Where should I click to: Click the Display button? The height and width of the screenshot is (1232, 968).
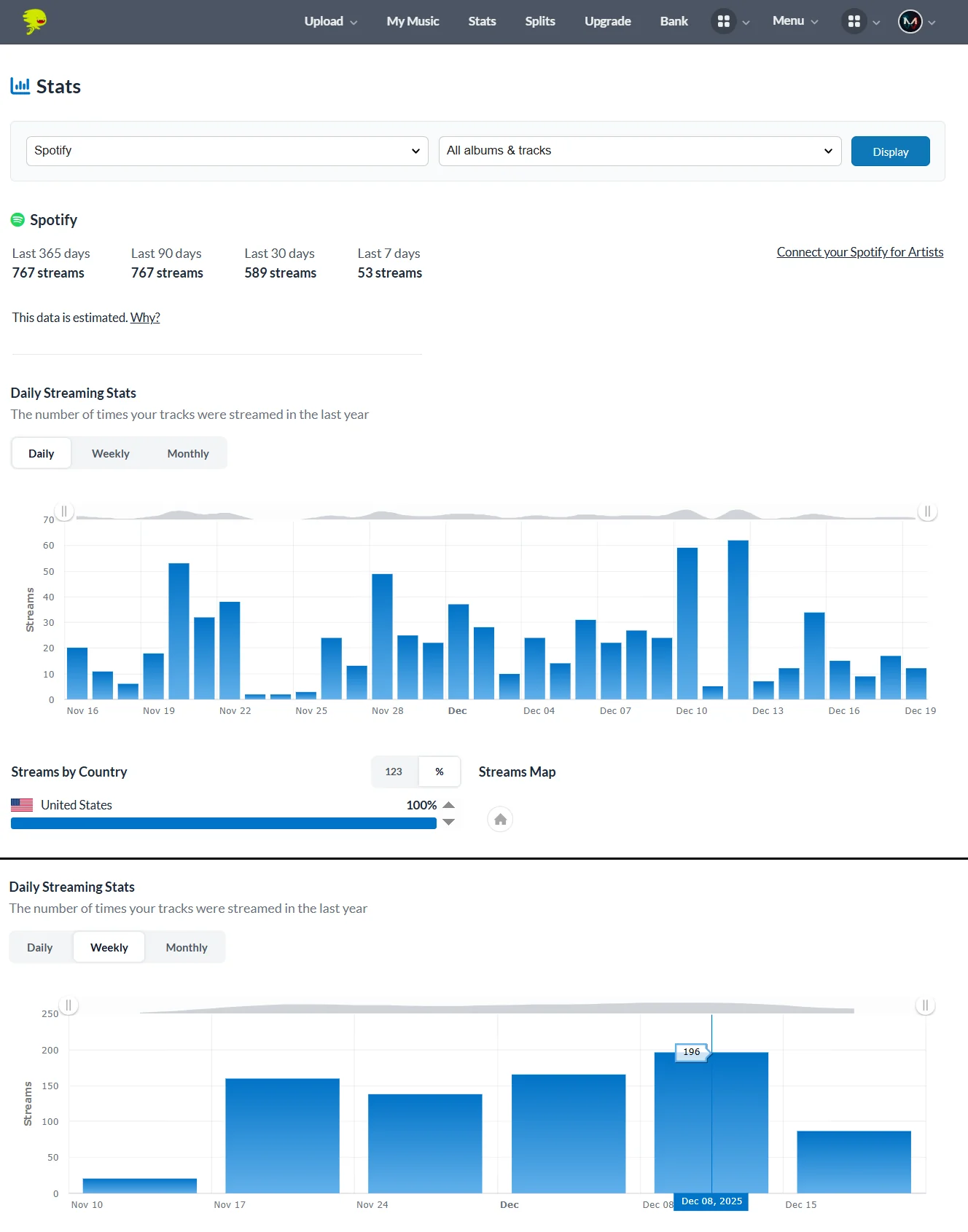click(890, 152)
